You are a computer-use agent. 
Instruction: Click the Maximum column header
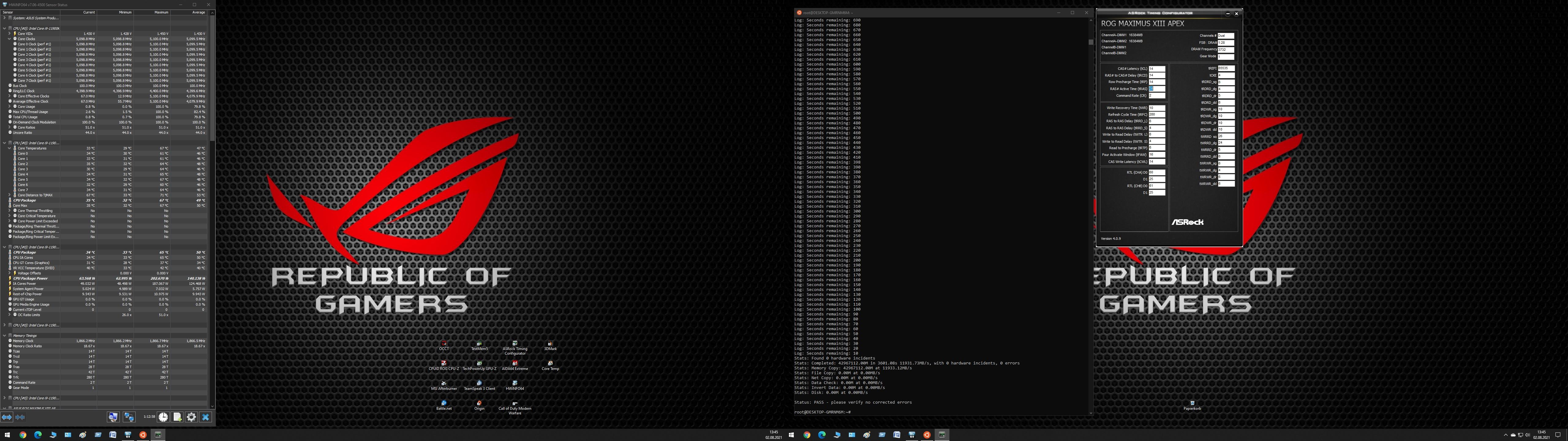[152, 12]
